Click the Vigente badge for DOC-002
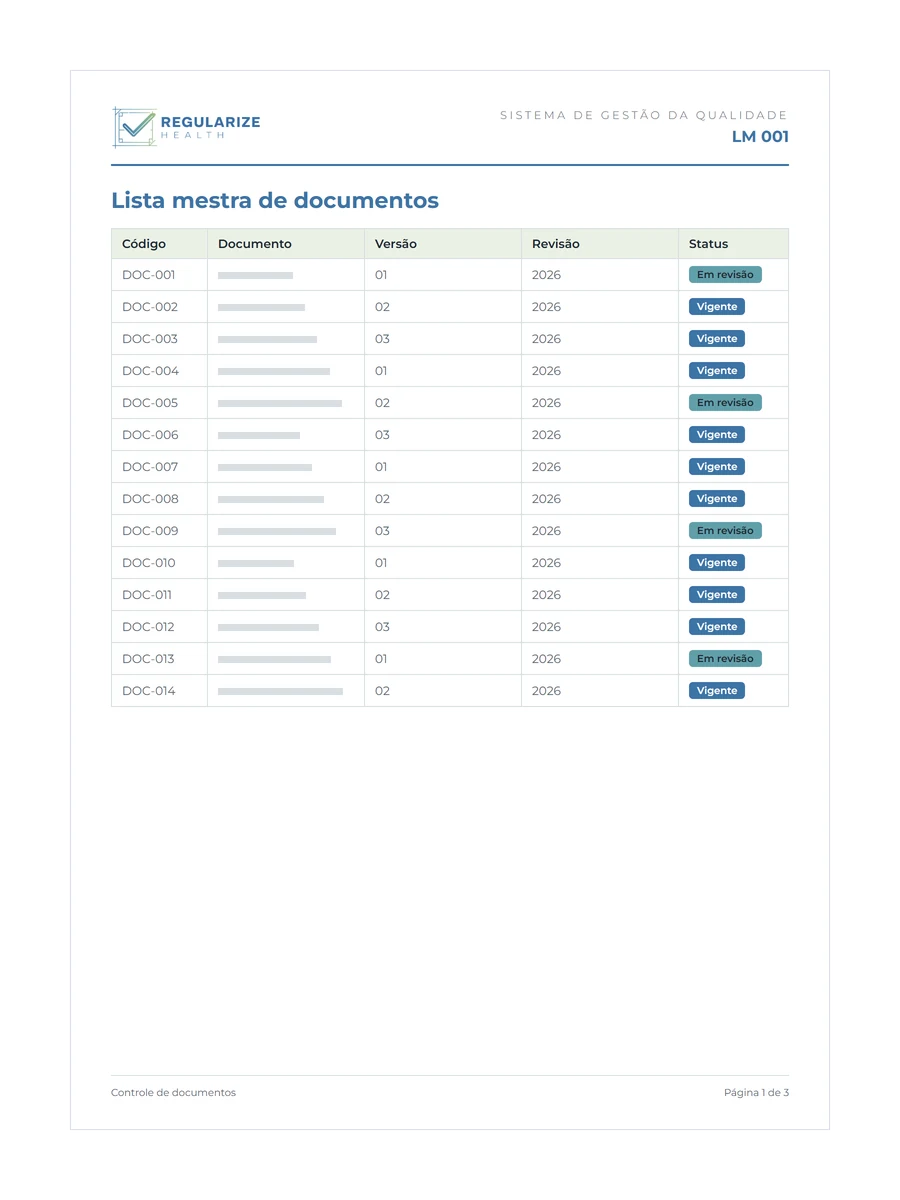This screenshot has height=1200, width=900. click(717, 307)
